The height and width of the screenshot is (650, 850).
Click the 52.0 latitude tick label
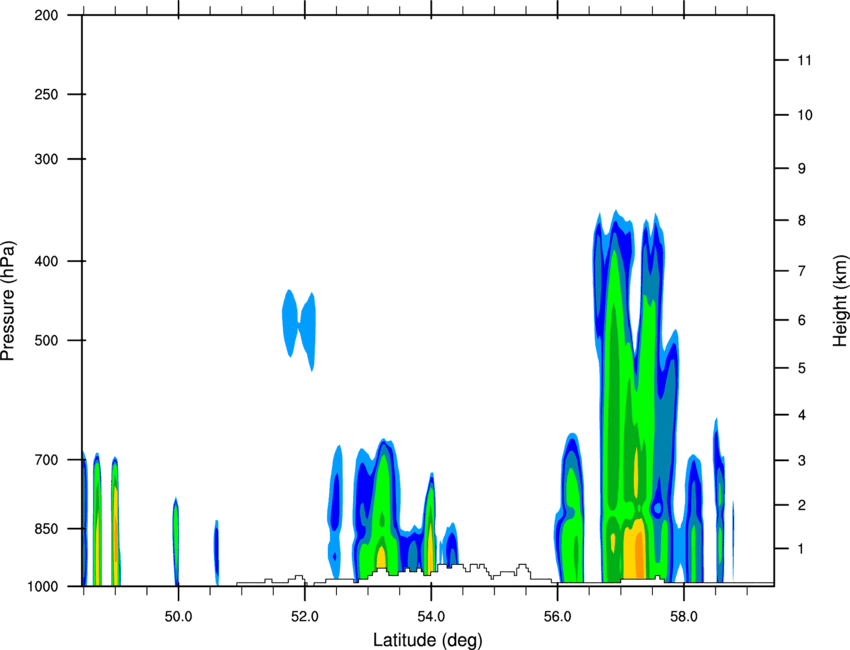point(305,617)
